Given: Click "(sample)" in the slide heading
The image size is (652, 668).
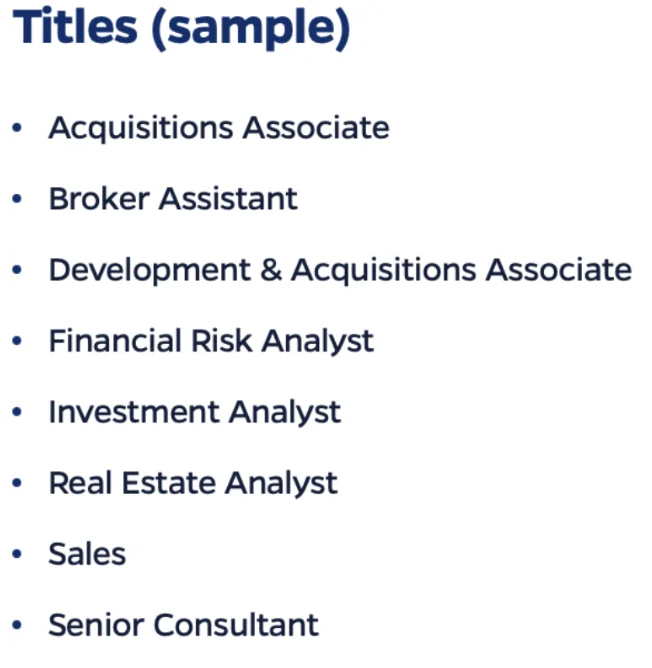Looking at the screenshot, I should point(250,27).
